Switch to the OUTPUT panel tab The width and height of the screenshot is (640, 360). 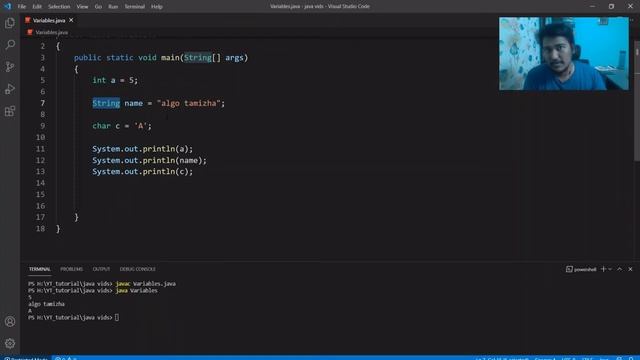101,269
